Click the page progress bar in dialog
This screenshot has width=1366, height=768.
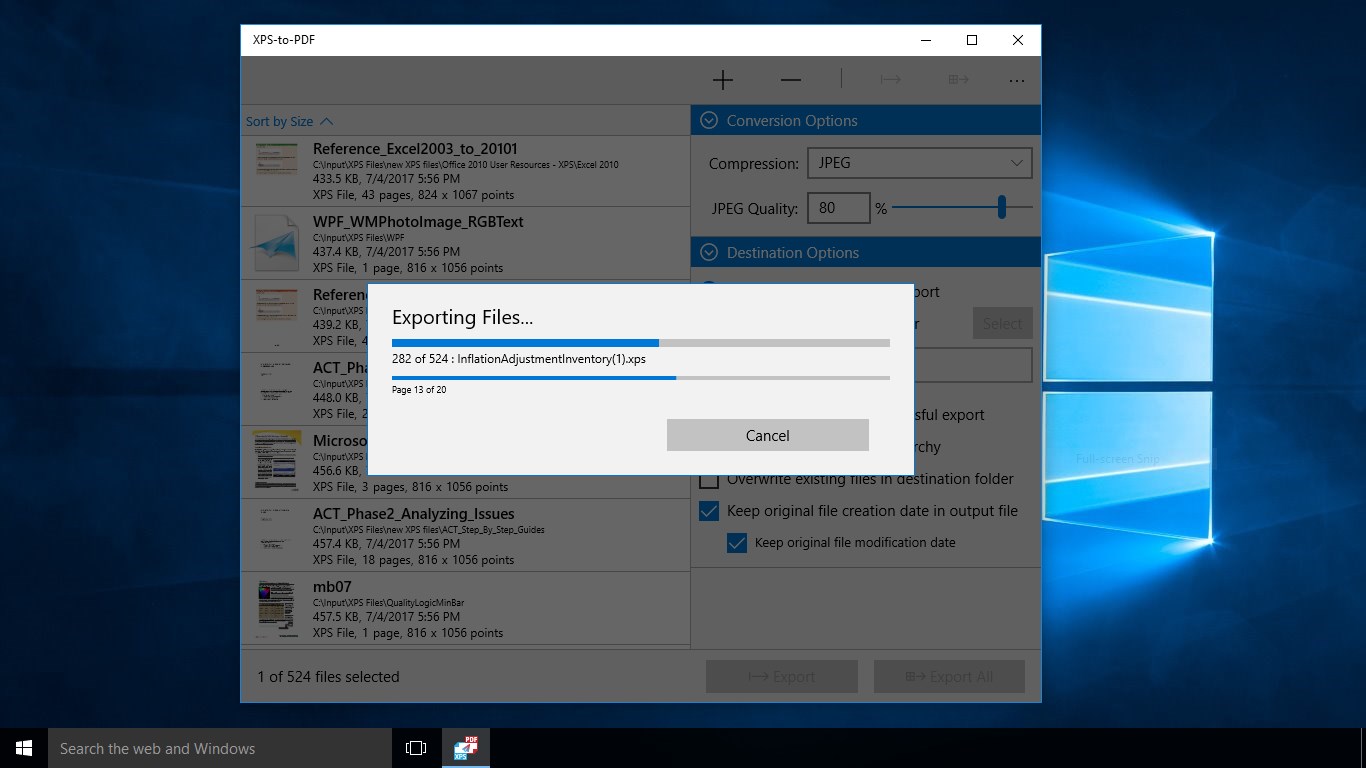[641, 378]
